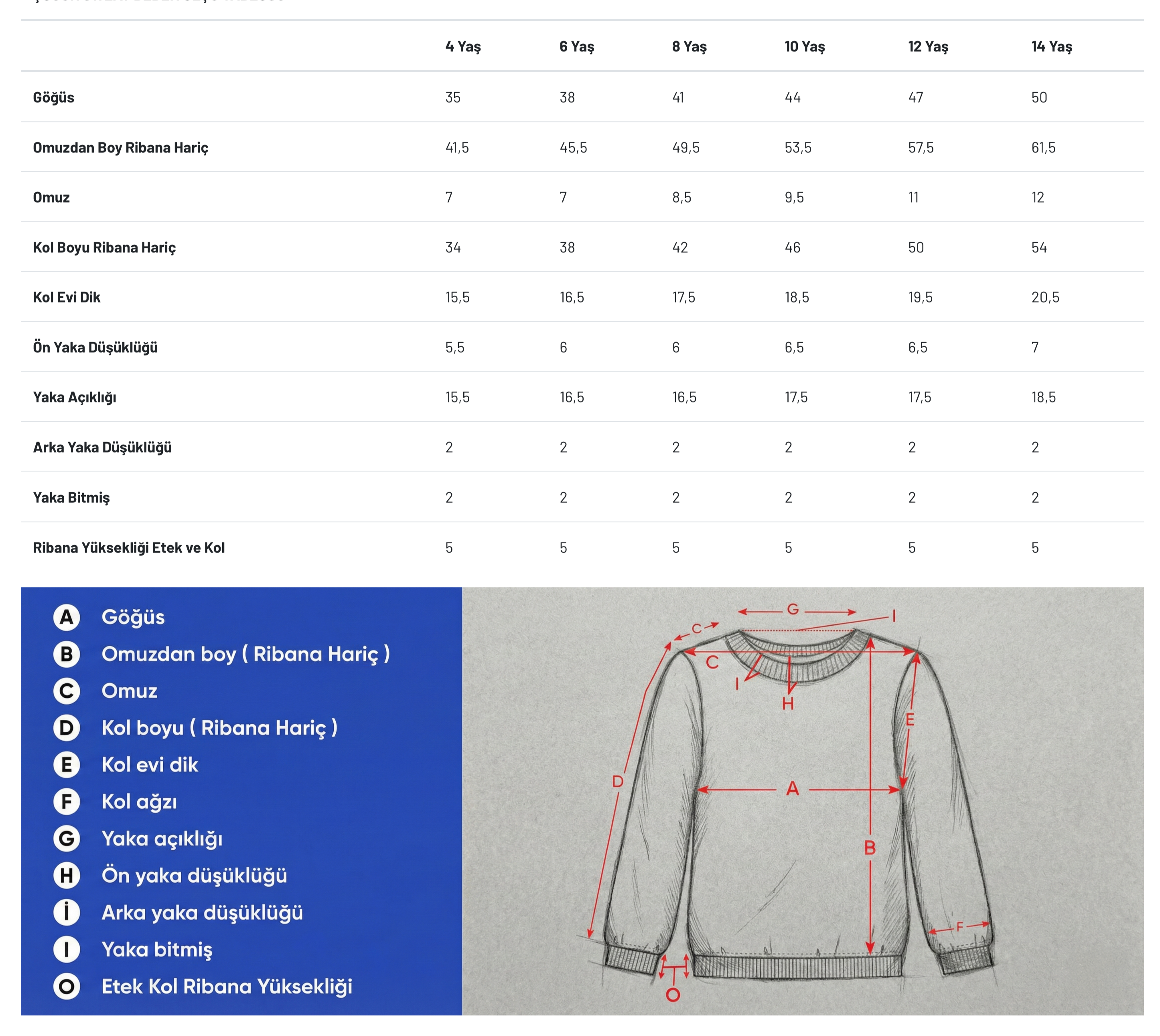Click the circled C Omuz legend icon
This screenshot has height=1036, width=1160.
coord(67,691)
